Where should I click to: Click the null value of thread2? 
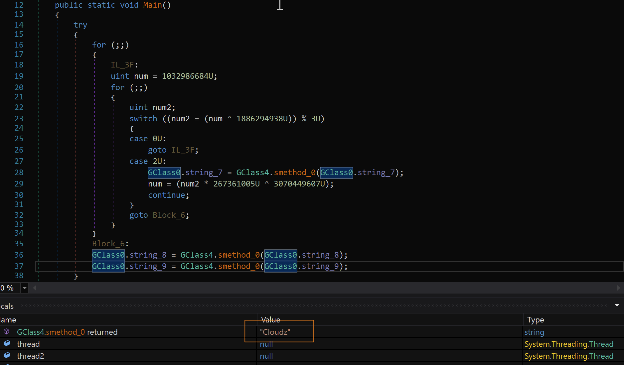click(266, 356)
